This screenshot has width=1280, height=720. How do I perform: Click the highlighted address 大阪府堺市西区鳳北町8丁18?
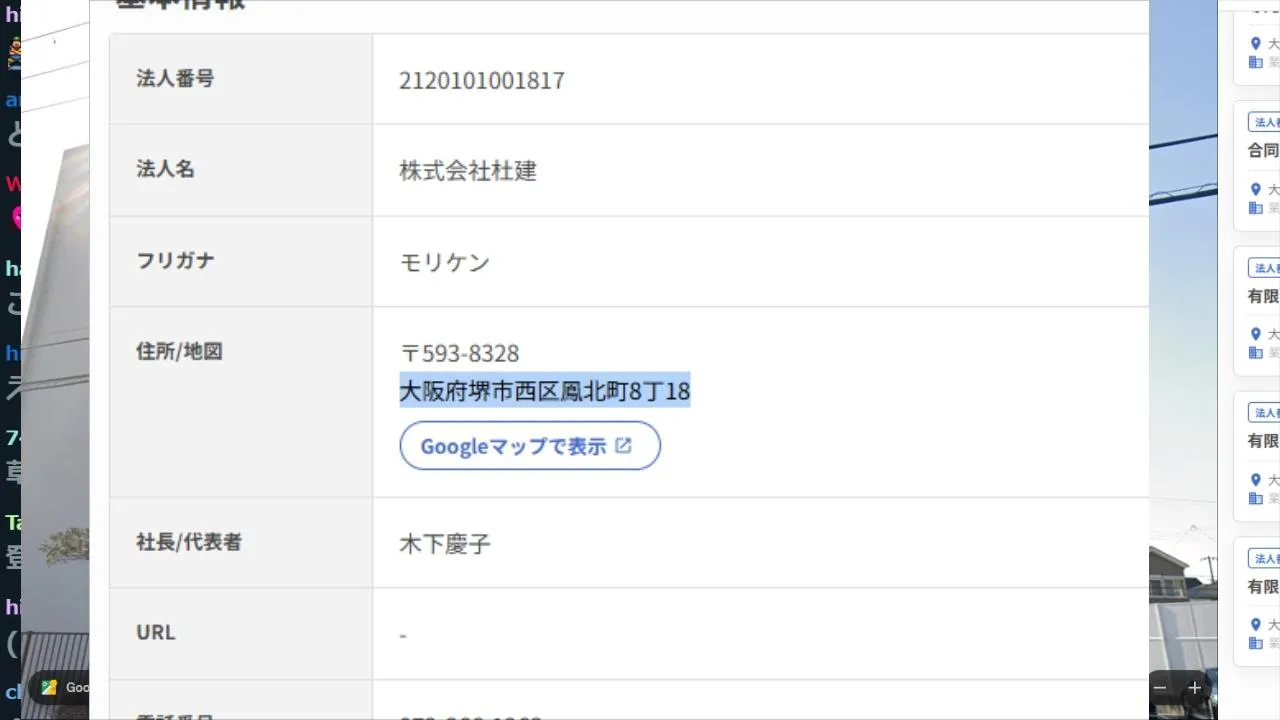pos(544,390)
